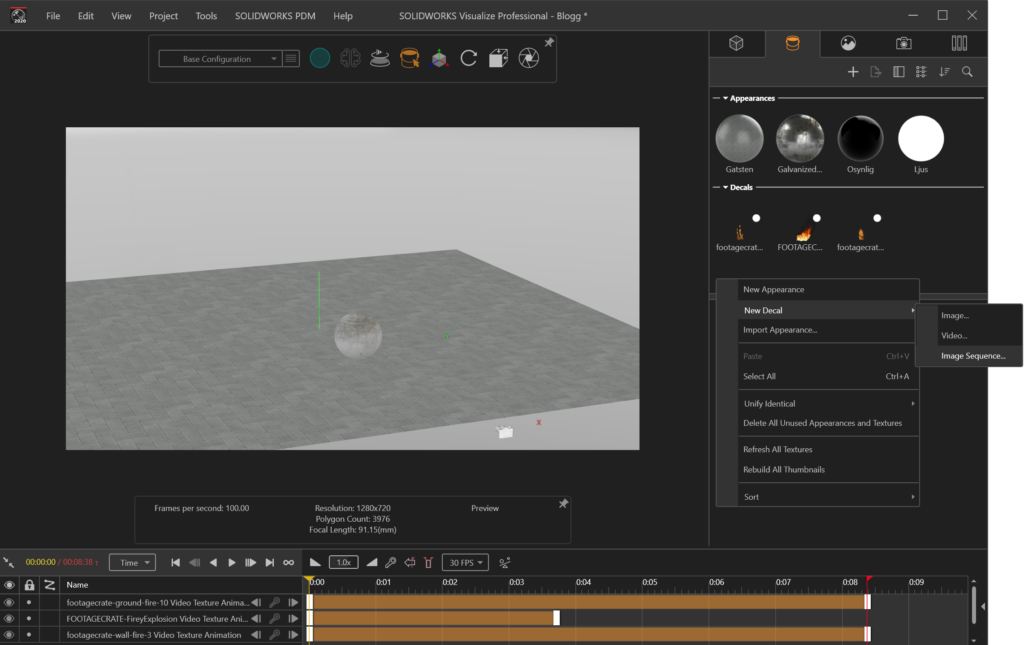Click the search magnifier in Appearances panel
This screenshot has height=645, width=1024.
(x=967, y=72)
